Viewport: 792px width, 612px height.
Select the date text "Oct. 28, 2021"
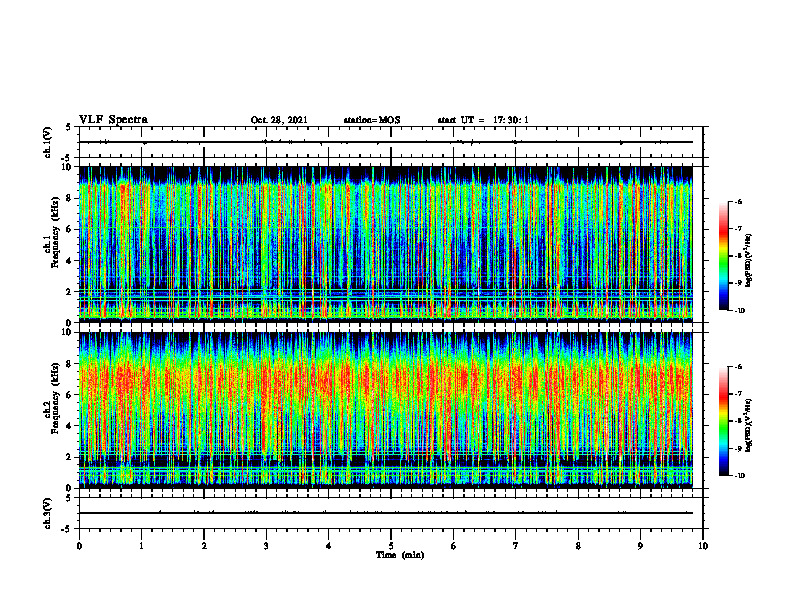pos(279,120)
